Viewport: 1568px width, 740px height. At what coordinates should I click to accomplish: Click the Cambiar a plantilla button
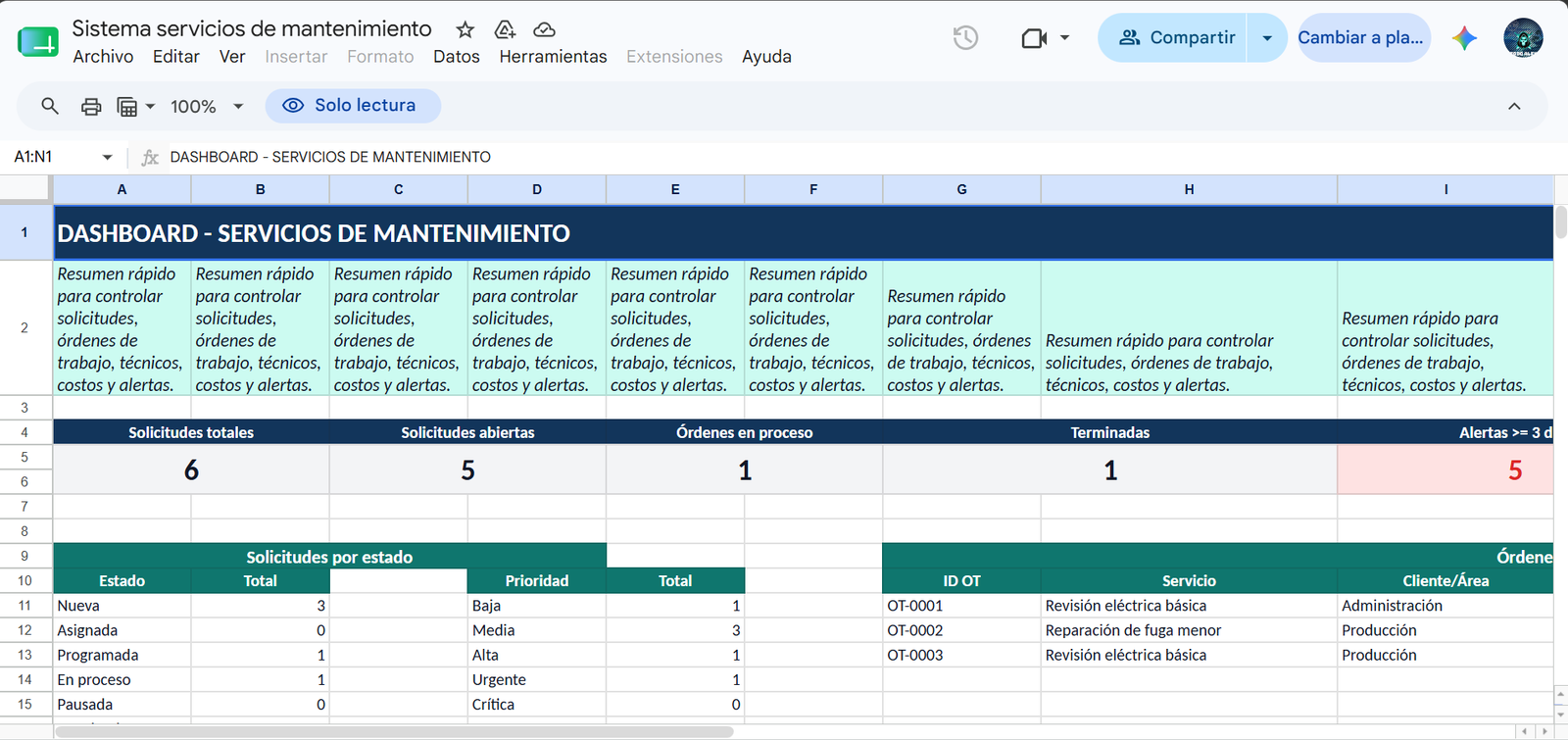coord(1364,38)
